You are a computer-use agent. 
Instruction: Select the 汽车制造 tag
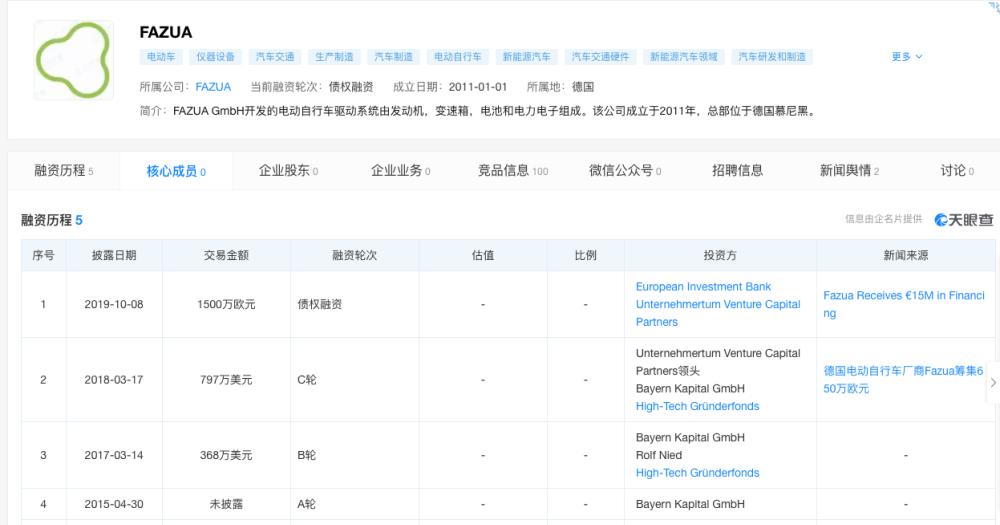click(393, 57)
